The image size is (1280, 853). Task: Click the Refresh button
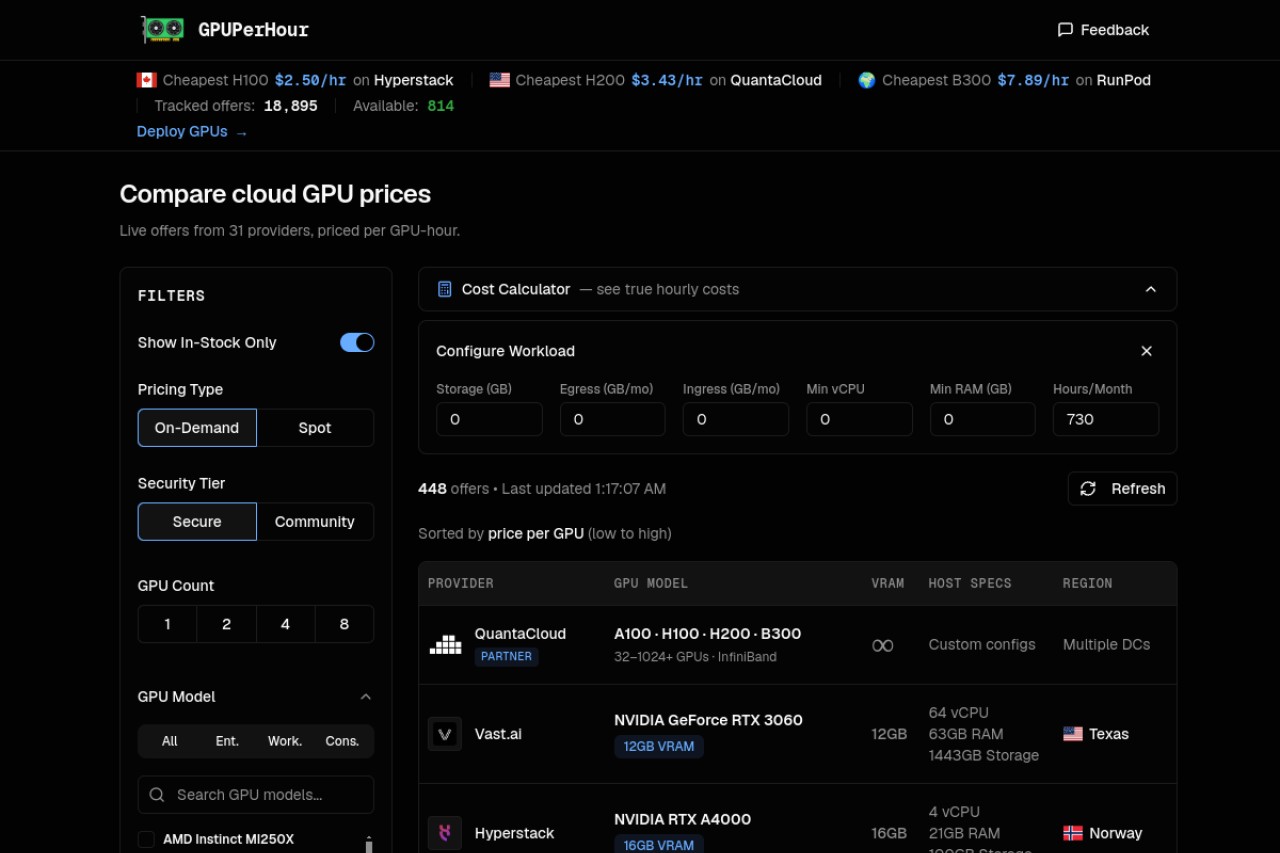tap(1122, 489)
